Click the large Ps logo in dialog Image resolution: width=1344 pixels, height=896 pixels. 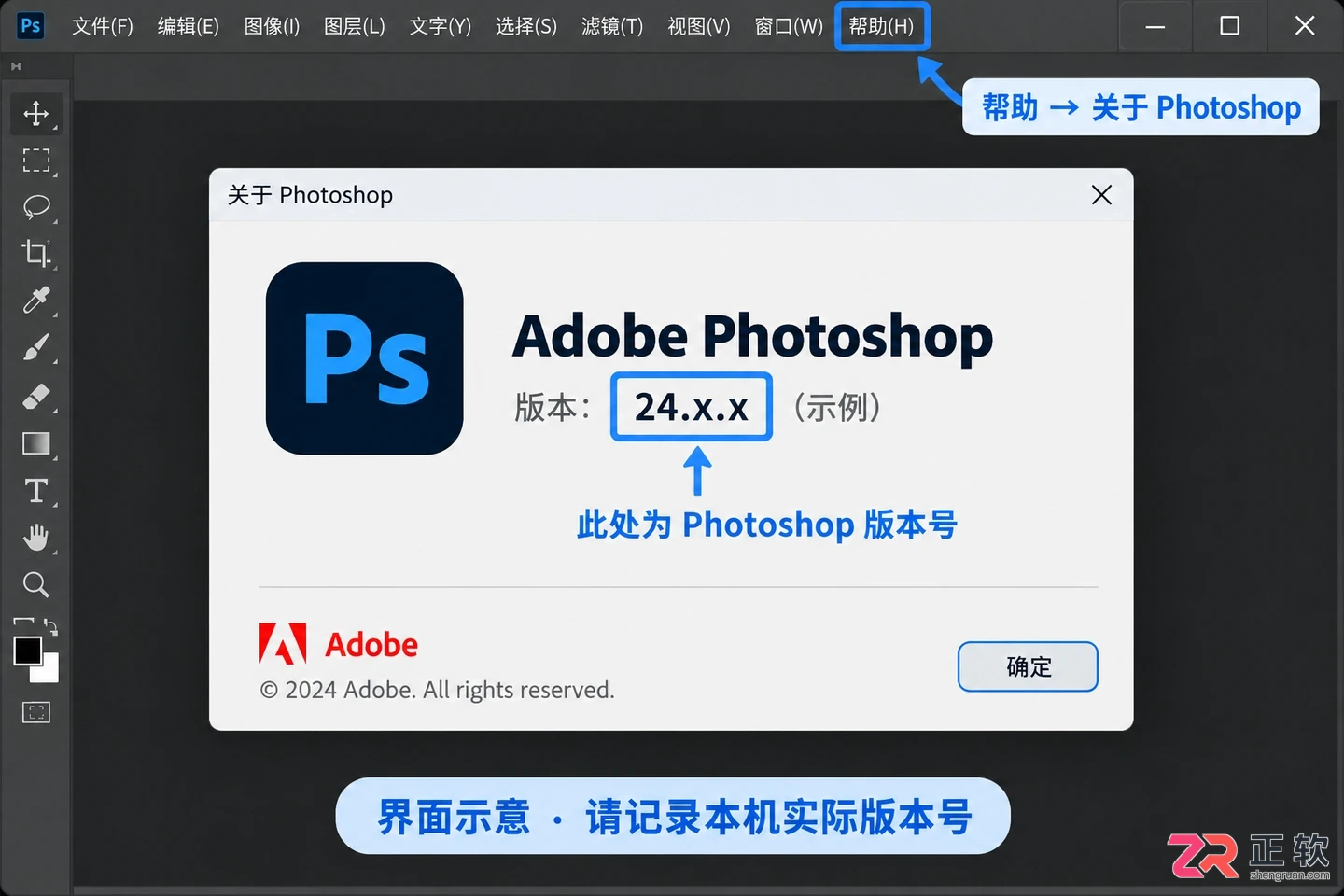365,358
